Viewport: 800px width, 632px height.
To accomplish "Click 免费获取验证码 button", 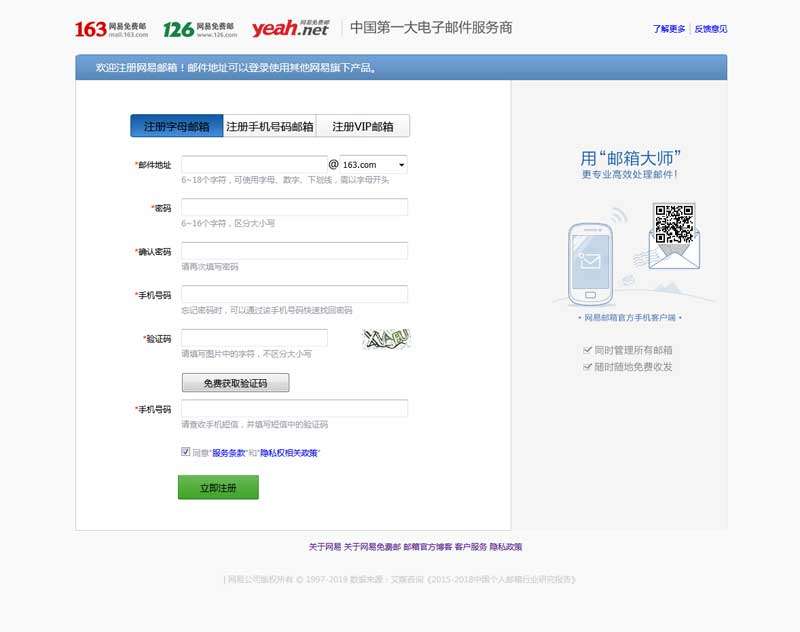I will click(x=235, y=383).
